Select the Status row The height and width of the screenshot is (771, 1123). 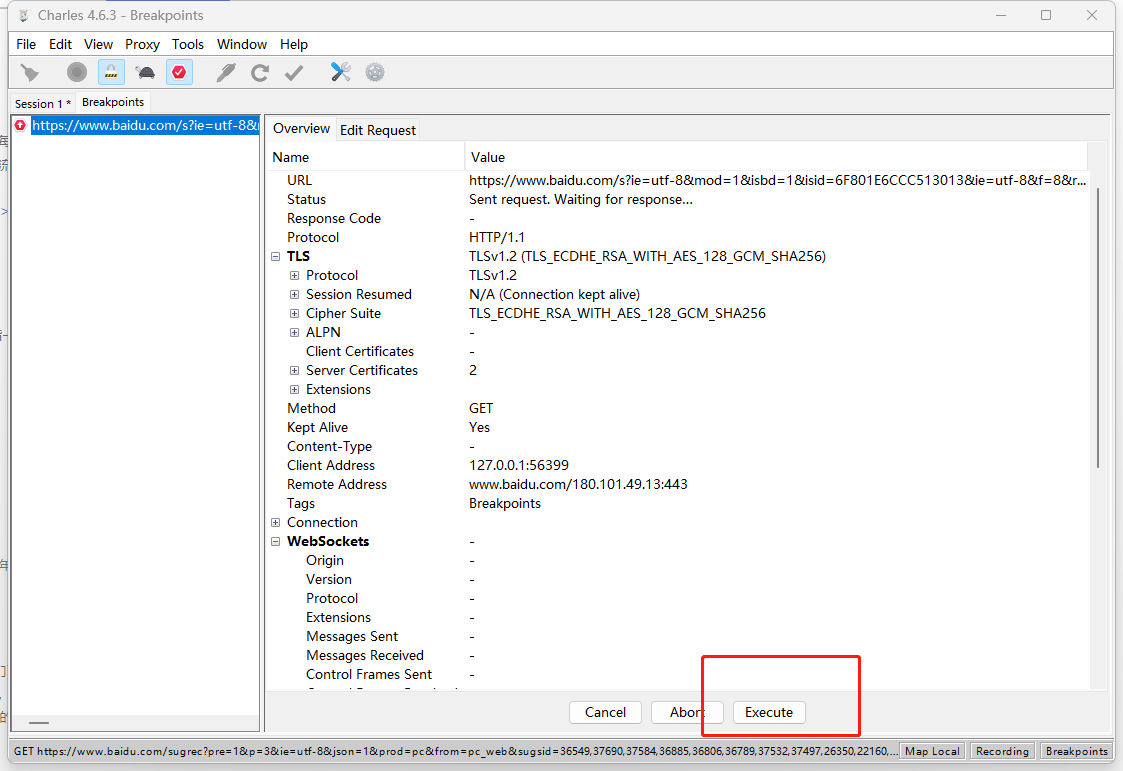pyautogui.click(x=678, y=200)
